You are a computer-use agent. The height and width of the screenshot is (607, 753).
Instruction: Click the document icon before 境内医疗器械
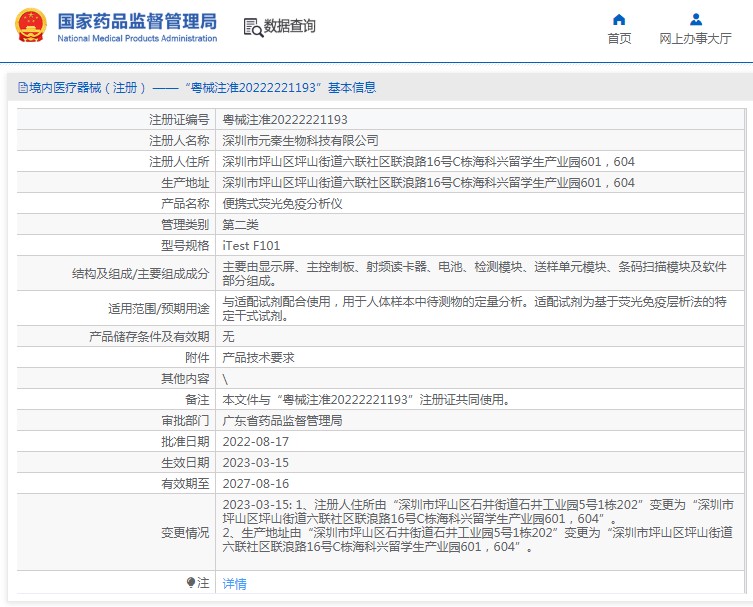pyautogui.click(x=23, y=87)
